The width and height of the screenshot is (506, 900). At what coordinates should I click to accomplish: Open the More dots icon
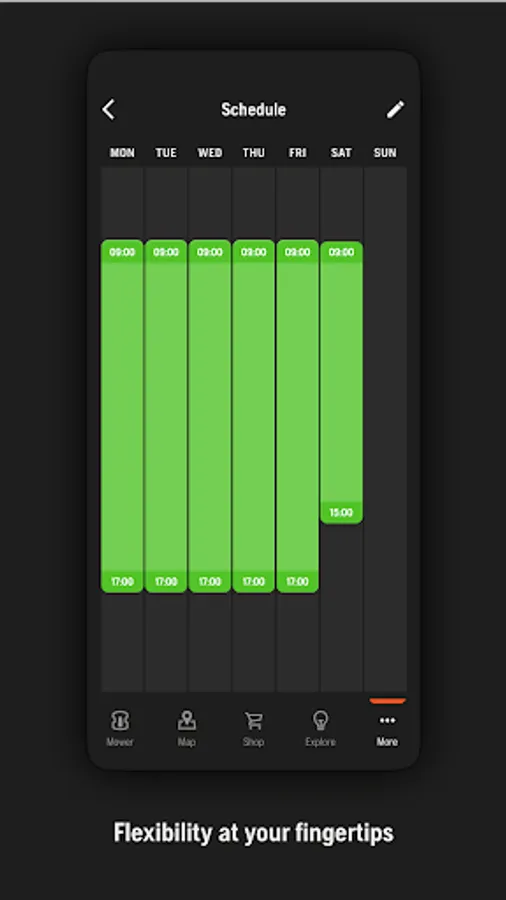pos(387,720)
